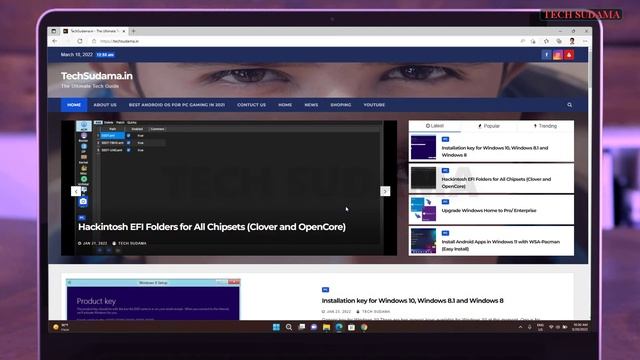Viewport: 640px width, 360px height.
Task: Click TECH SUDAMA author of lower article
Action: (376, 312)
